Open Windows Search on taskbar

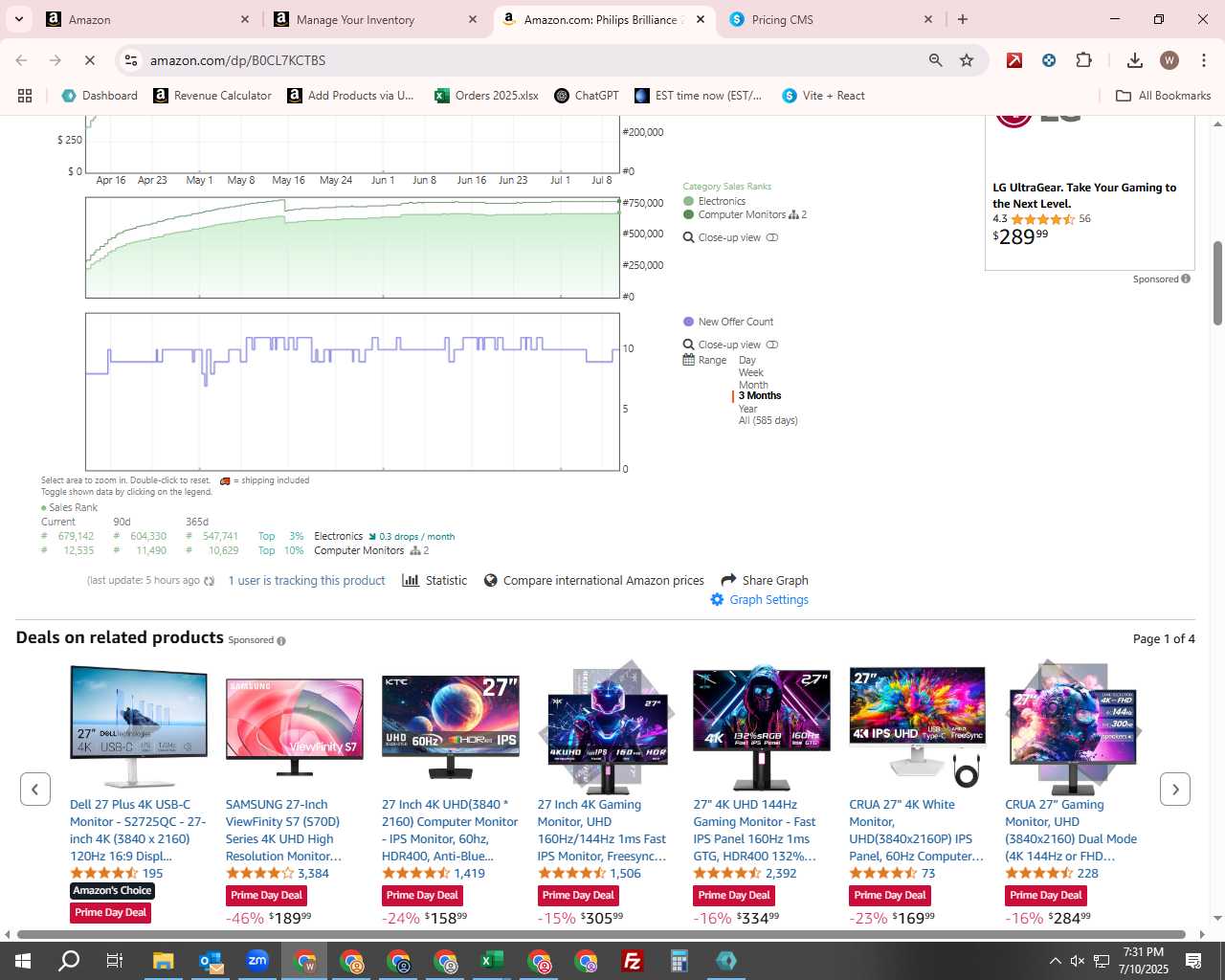coord(69,961)
